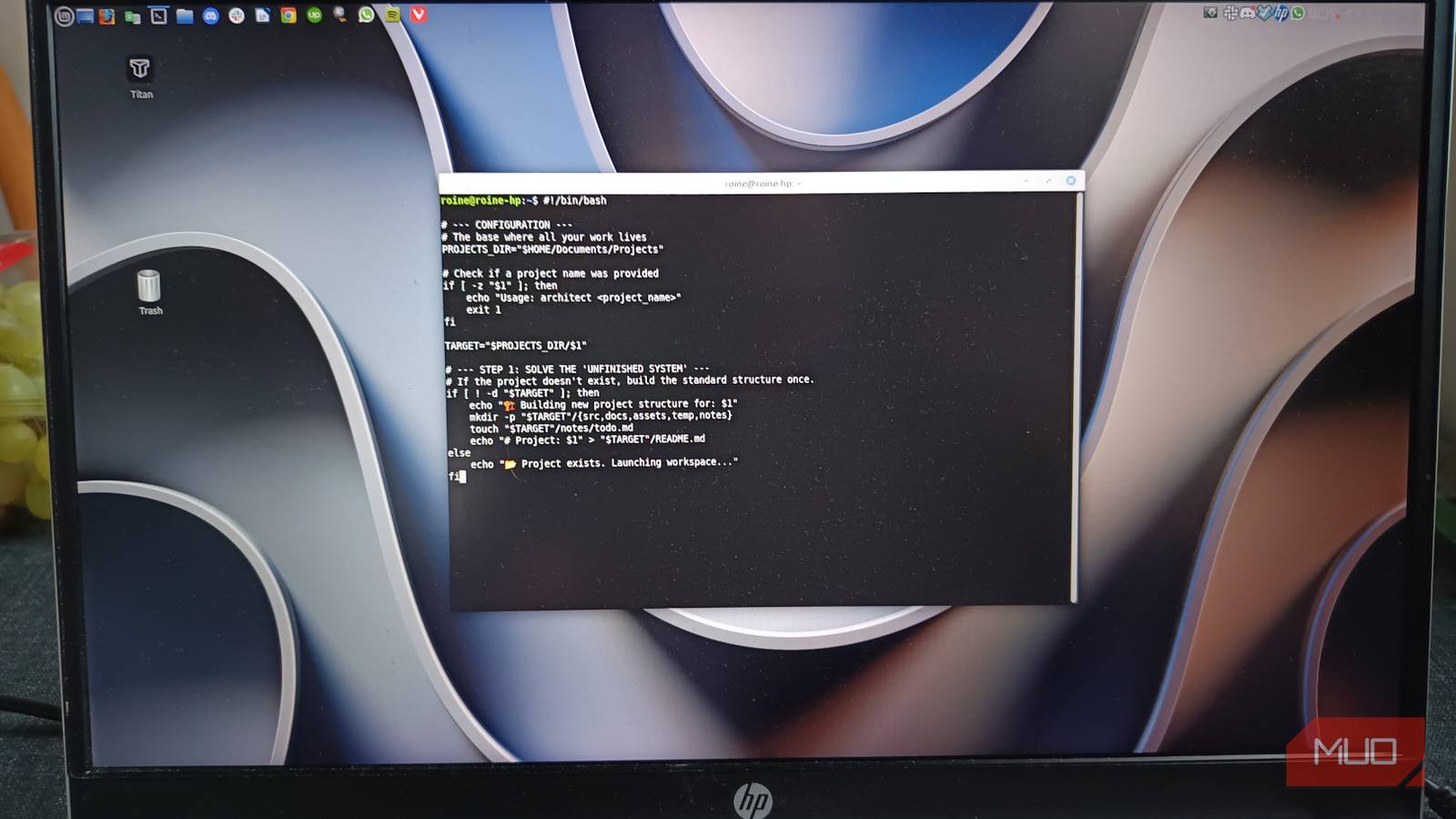The height and width of the screenshot is (819, 1456).
Task: Open the Linux Mint menu launcher
Action: pos(64,15)
